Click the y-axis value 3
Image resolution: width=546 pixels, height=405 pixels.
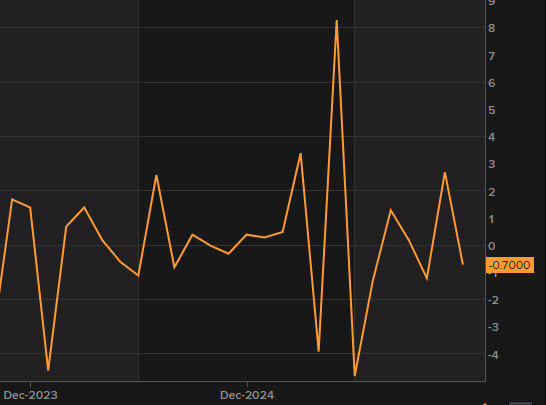[x=492, y=164]
